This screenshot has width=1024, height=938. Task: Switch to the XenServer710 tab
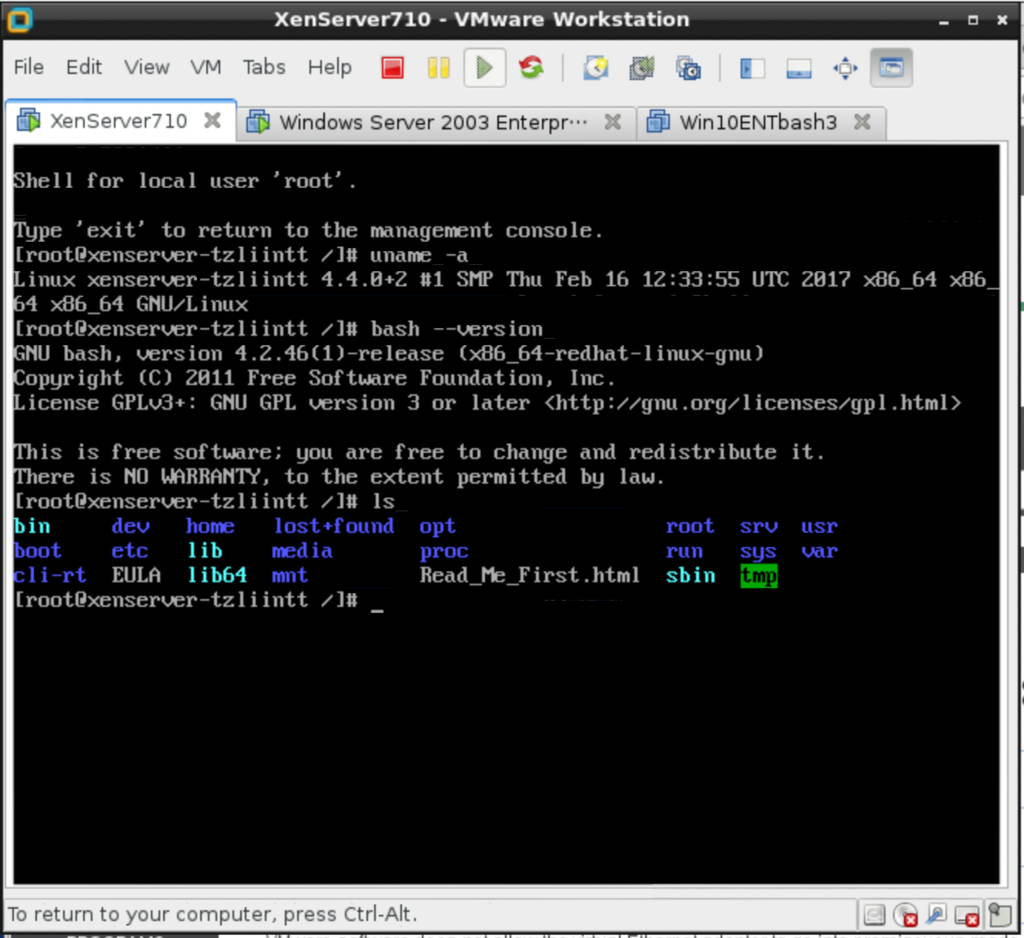tap(120, 121)
